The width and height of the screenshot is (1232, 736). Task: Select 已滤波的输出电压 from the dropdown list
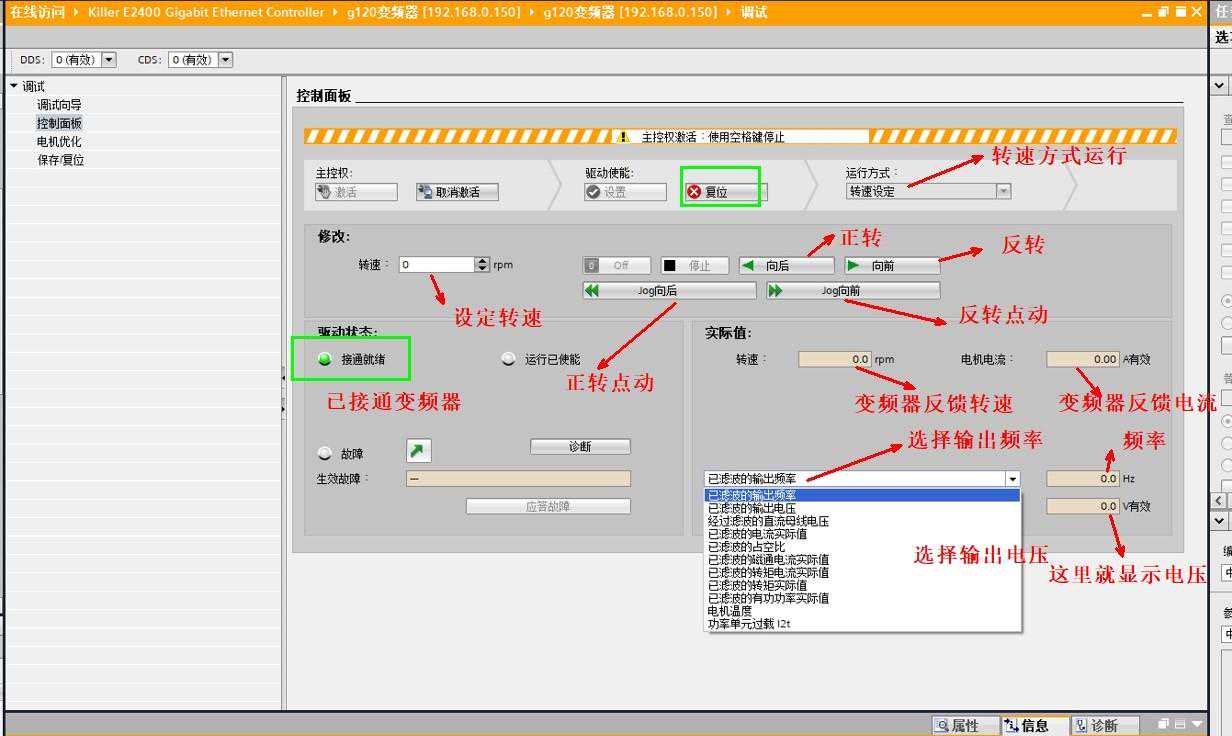click(x=753, y=508)
